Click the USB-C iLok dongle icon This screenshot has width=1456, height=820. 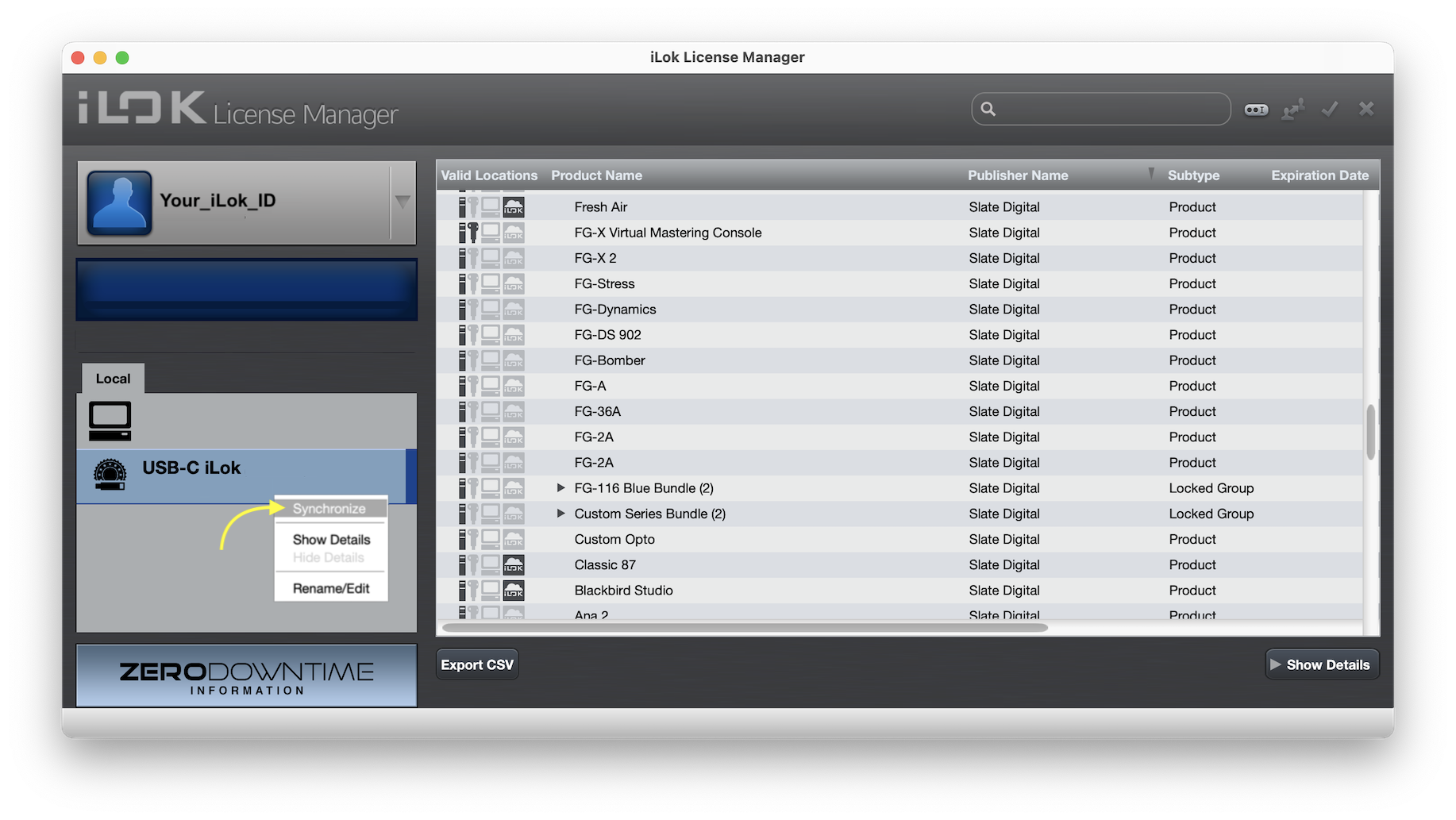click(x=110, y=474)
